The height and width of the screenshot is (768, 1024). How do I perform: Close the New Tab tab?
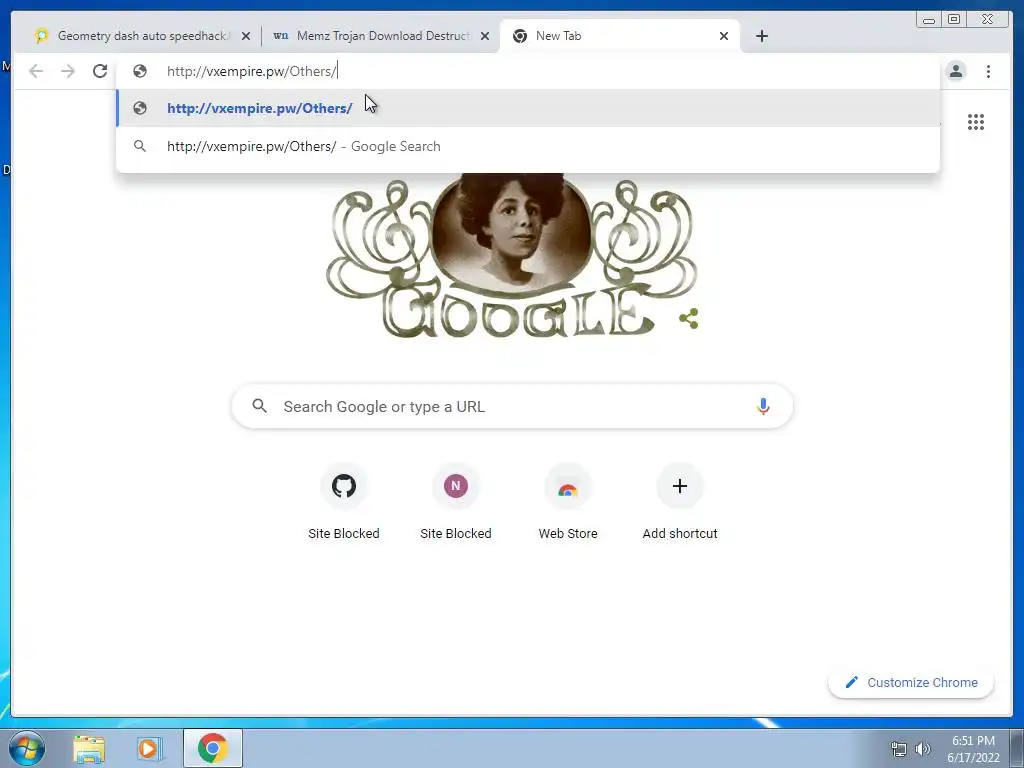coord(724,37)
